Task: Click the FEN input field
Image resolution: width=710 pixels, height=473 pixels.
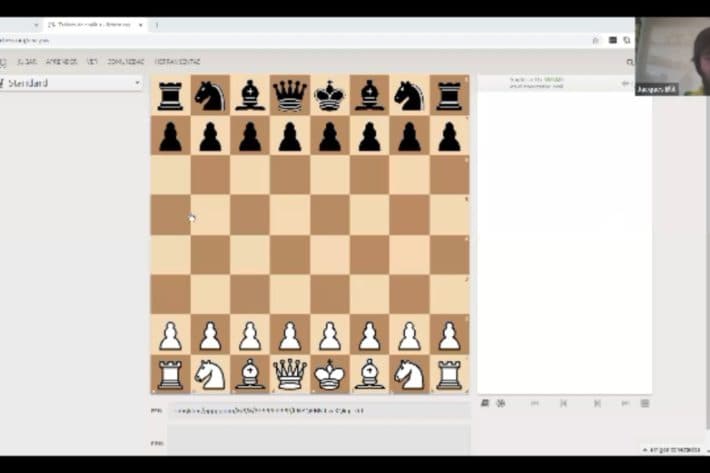Action: [x=318, y=410]
